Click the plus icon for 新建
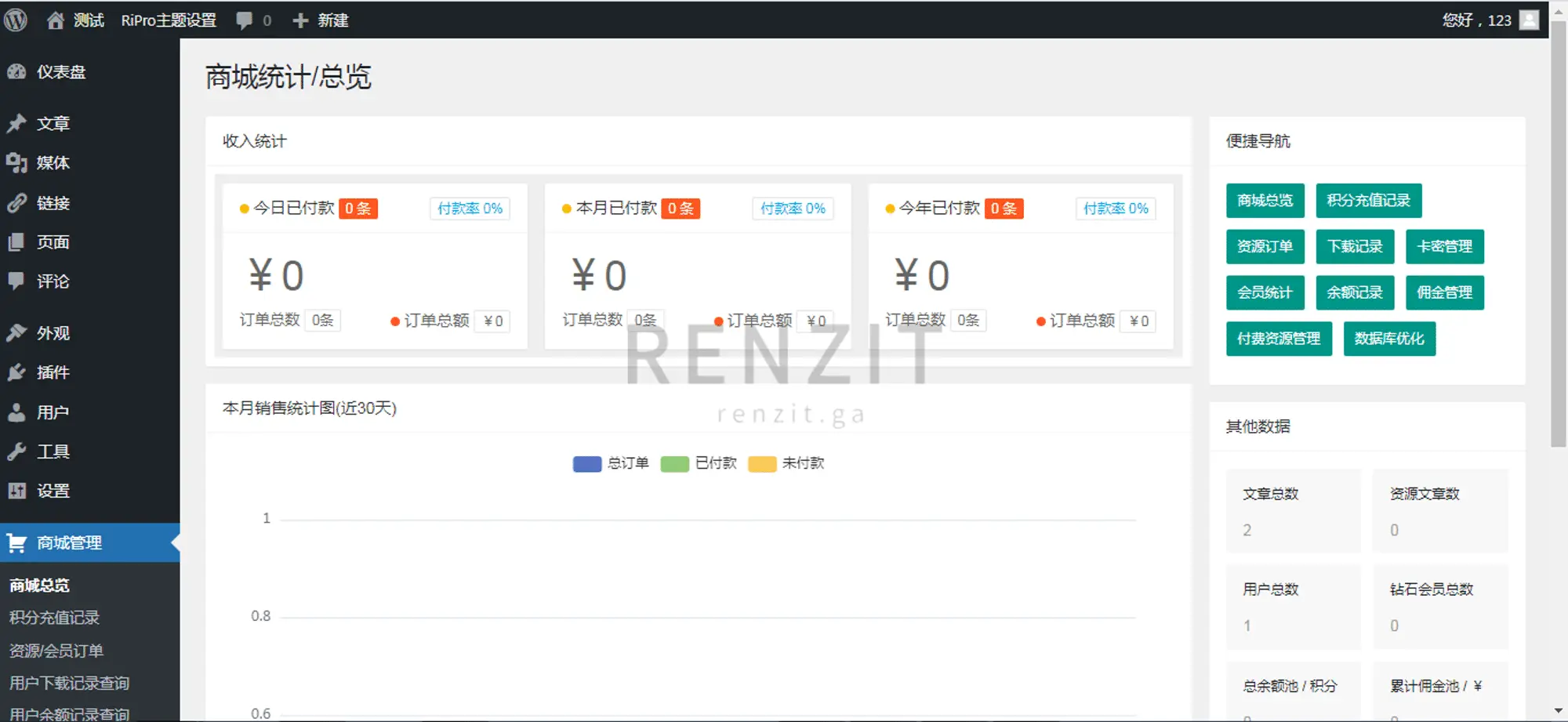 (x=300, y=20)
